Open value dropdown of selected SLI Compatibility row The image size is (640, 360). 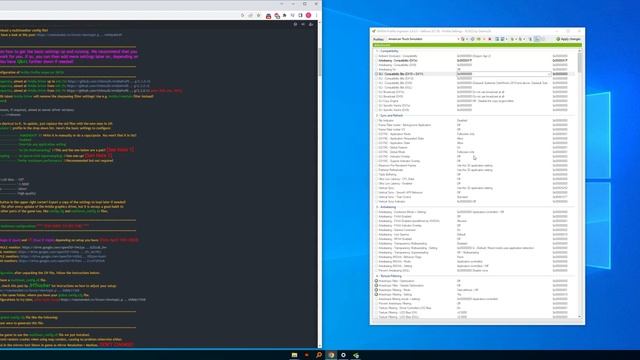click(549, 74)
